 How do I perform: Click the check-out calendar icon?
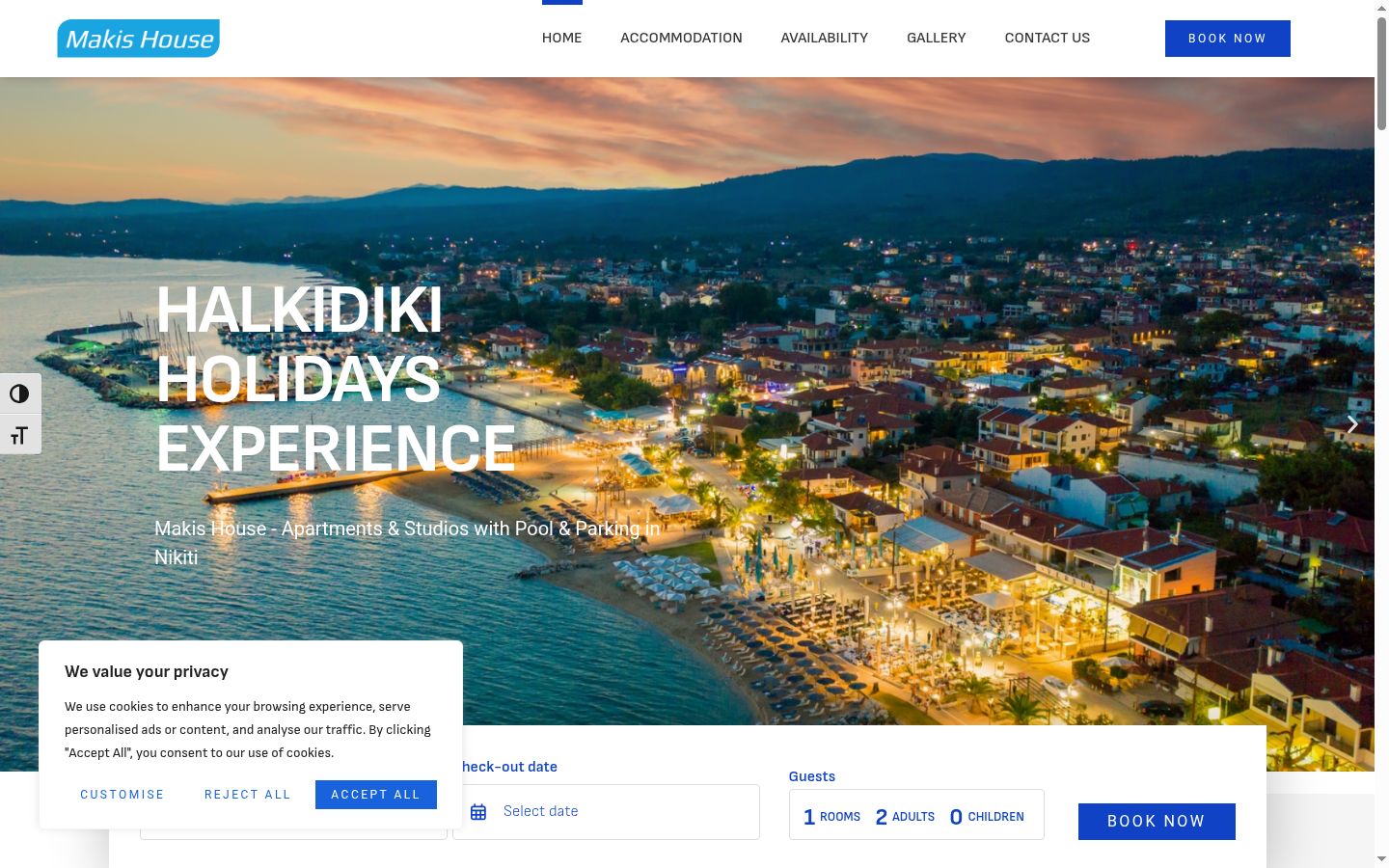pyautogui.click(x=478, y=812)
